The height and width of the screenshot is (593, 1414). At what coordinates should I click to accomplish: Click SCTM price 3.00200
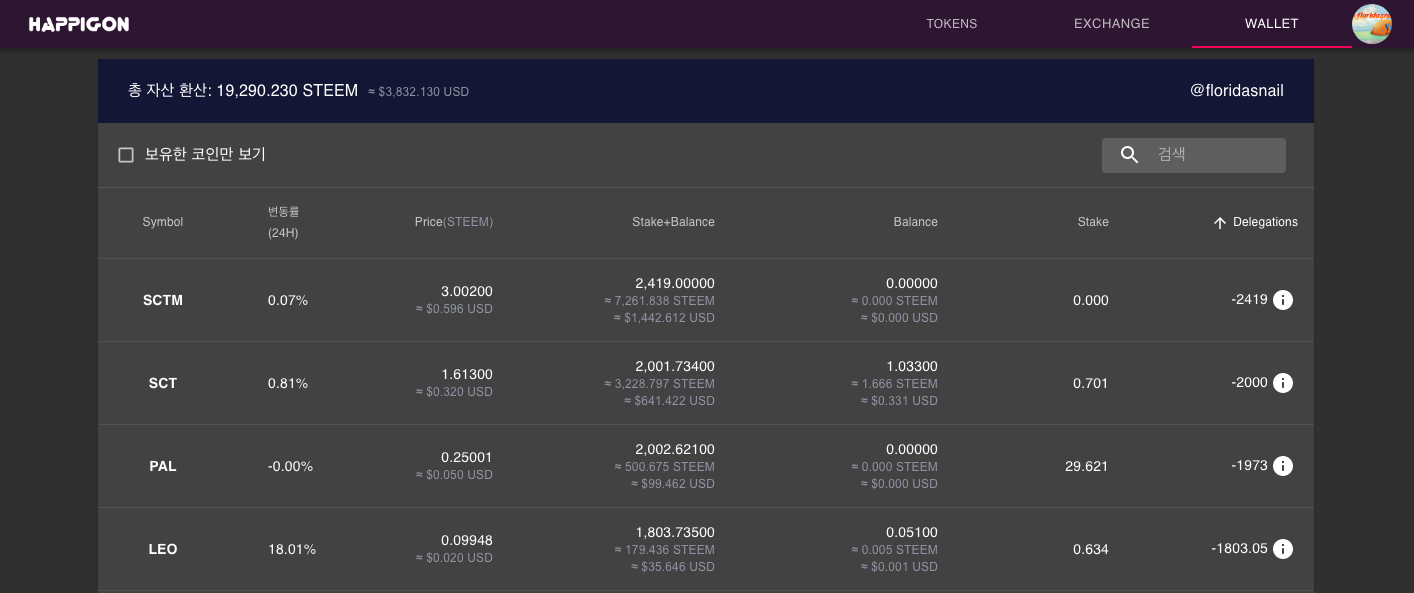[x=467, y=291]
